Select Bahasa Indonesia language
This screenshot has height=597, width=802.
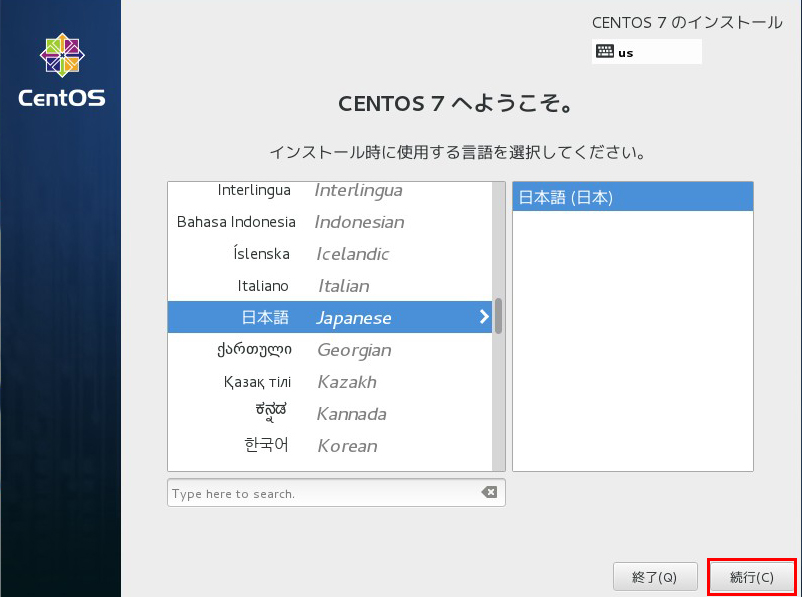coord(329,222)
